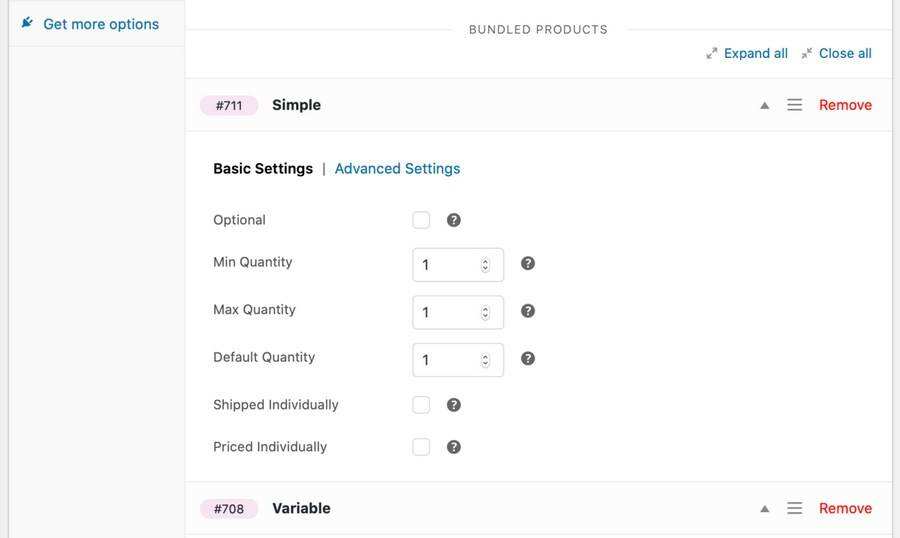Click help icon beside Default Quantity

point(528,358)
